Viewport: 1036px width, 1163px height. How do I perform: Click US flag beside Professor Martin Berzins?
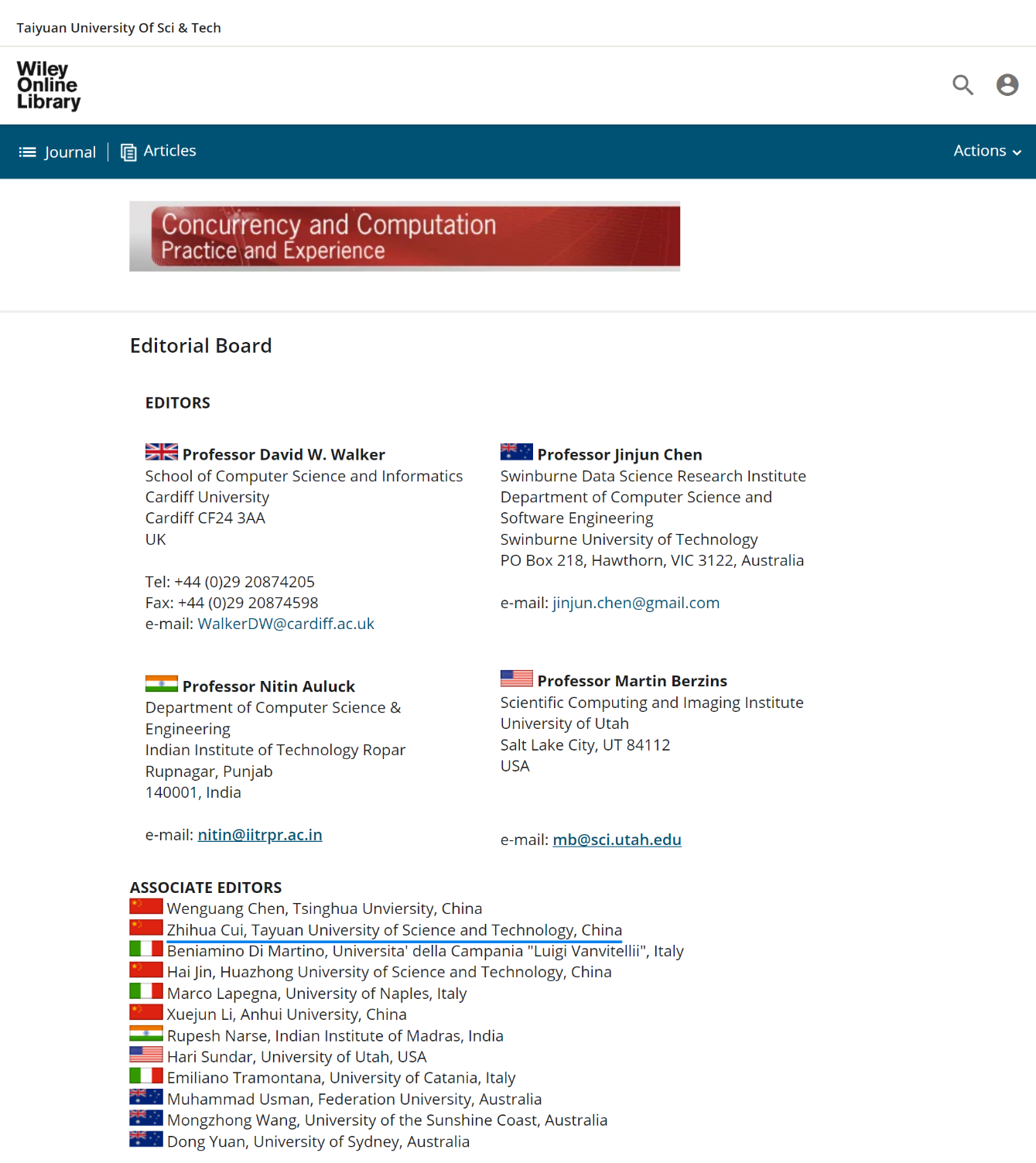pos(517,679)
